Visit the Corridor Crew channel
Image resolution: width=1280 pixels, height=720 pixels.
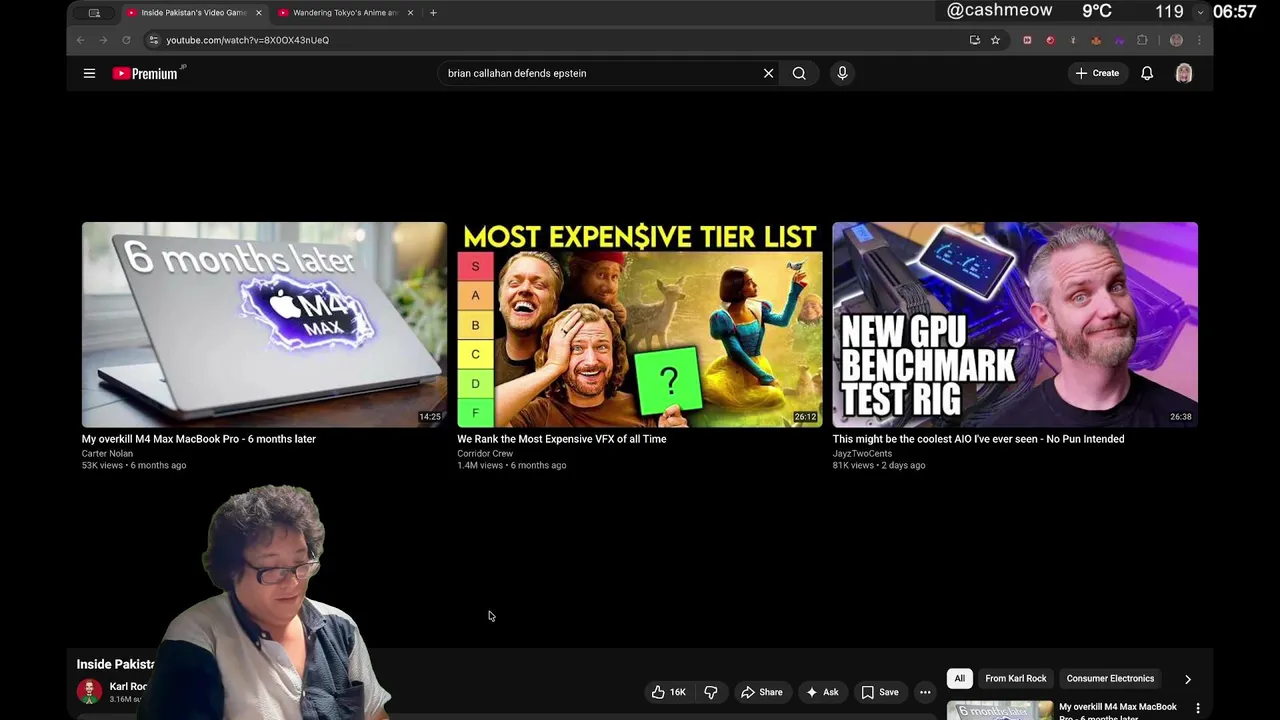[485, 454]
